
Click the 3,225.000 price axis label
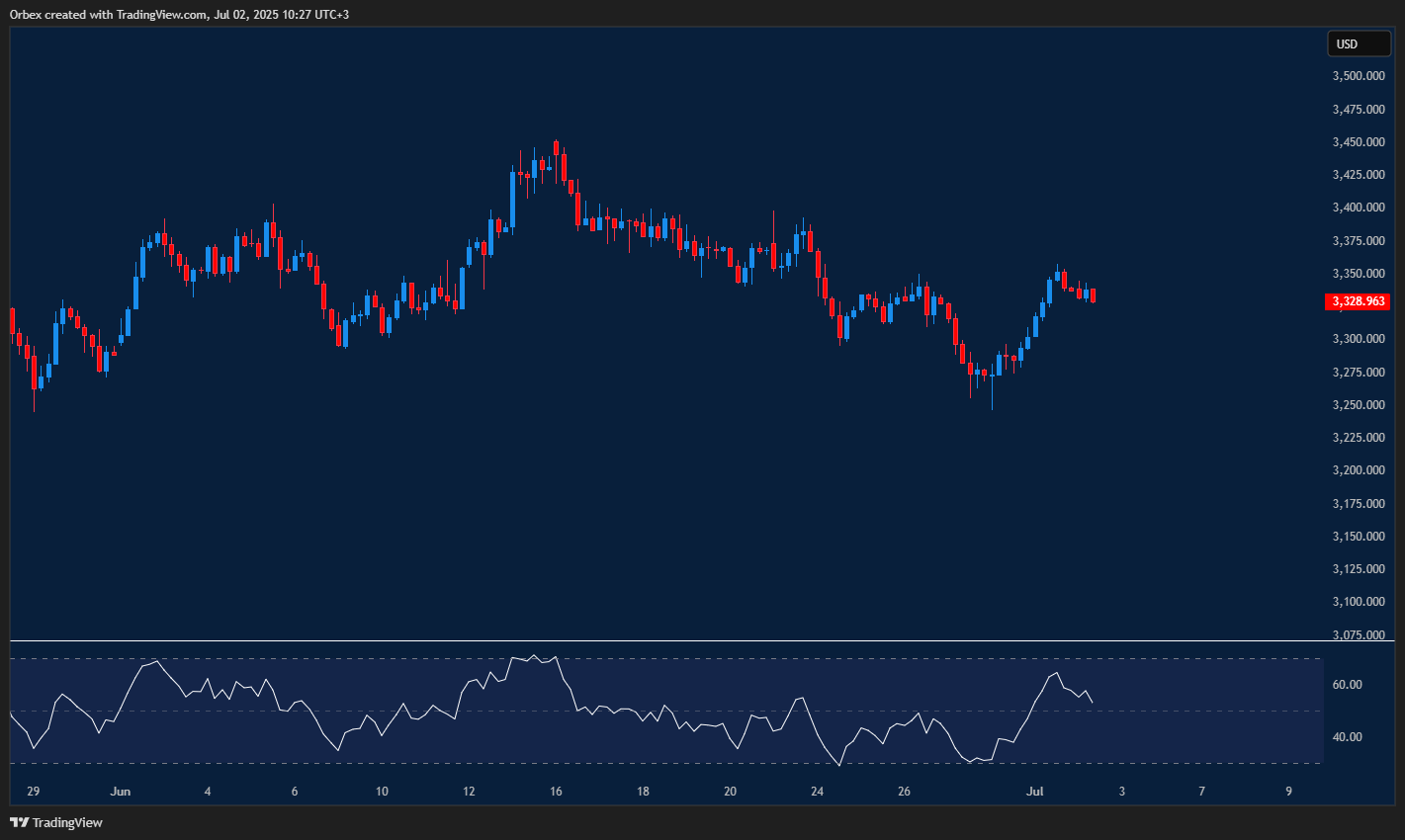[x=1358, y=438]
